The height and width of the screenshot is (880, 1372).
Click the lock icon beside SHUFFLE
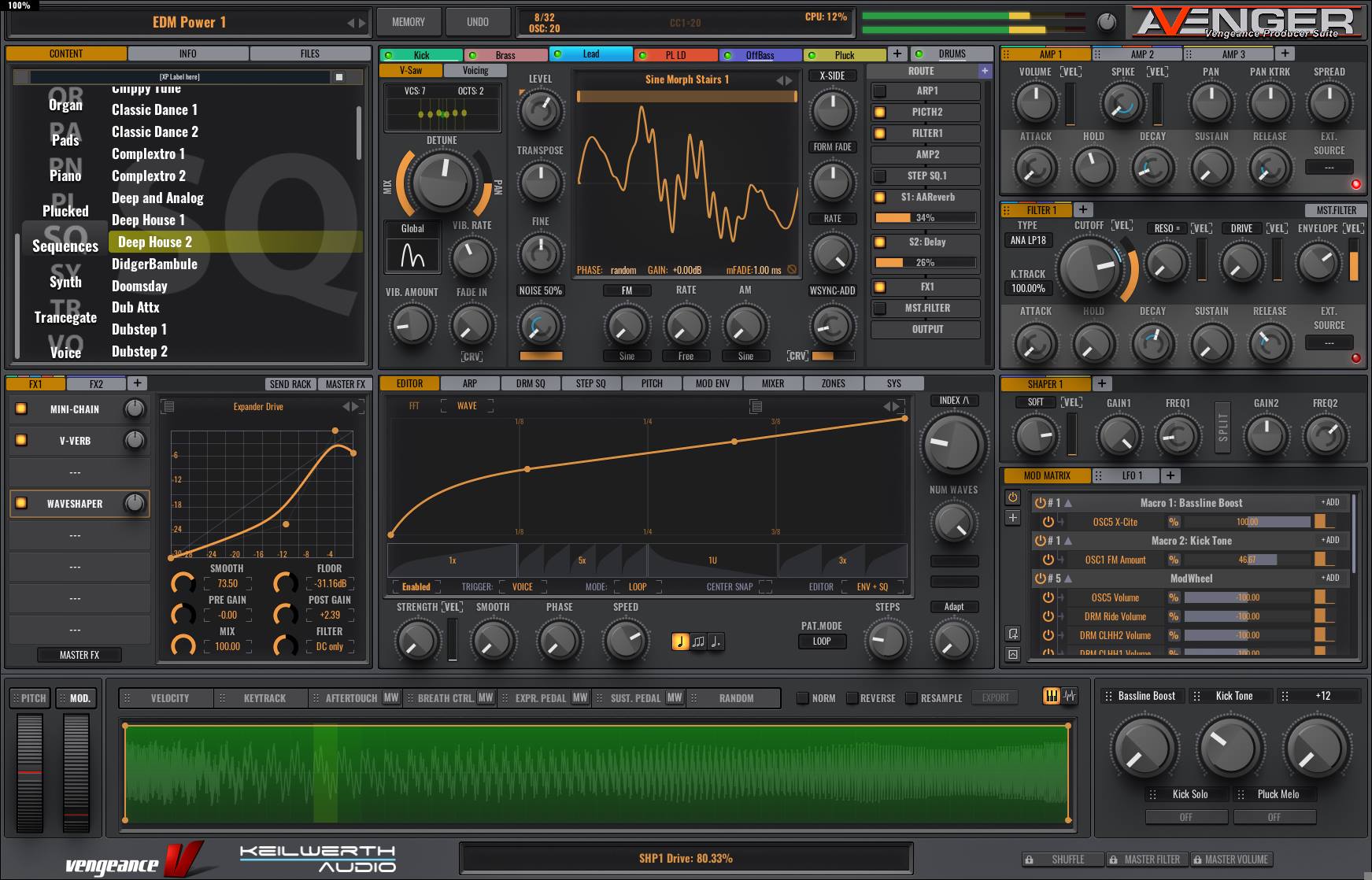[1028, 860]
